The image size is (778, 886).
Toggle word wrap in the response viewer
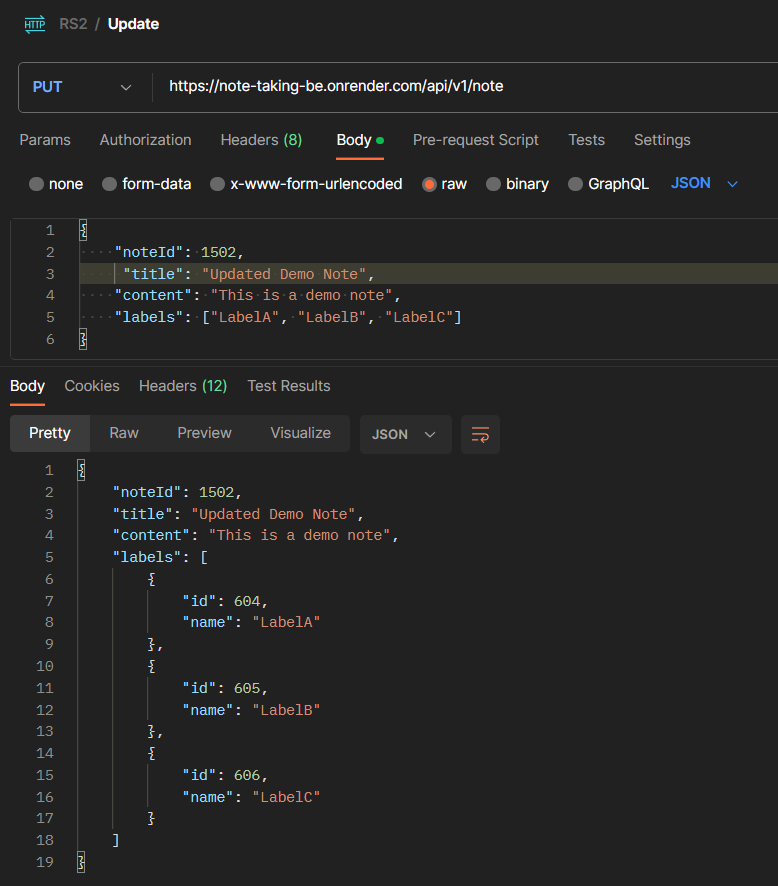click(x=480, y=434)
